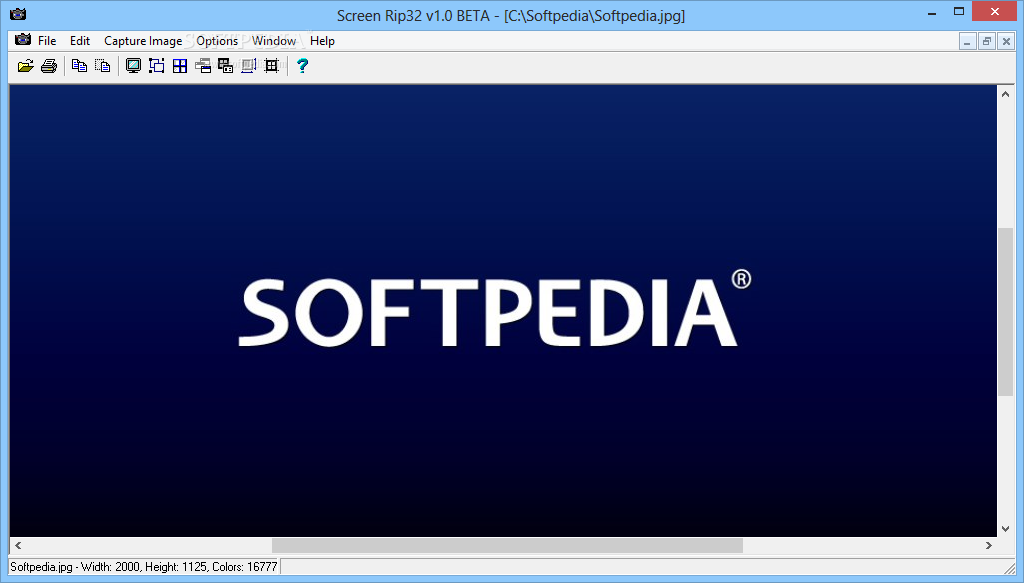Open the Options menu
Image resolution: width=1024 pixels, height=583 pixels.
(x=217, y=40)
